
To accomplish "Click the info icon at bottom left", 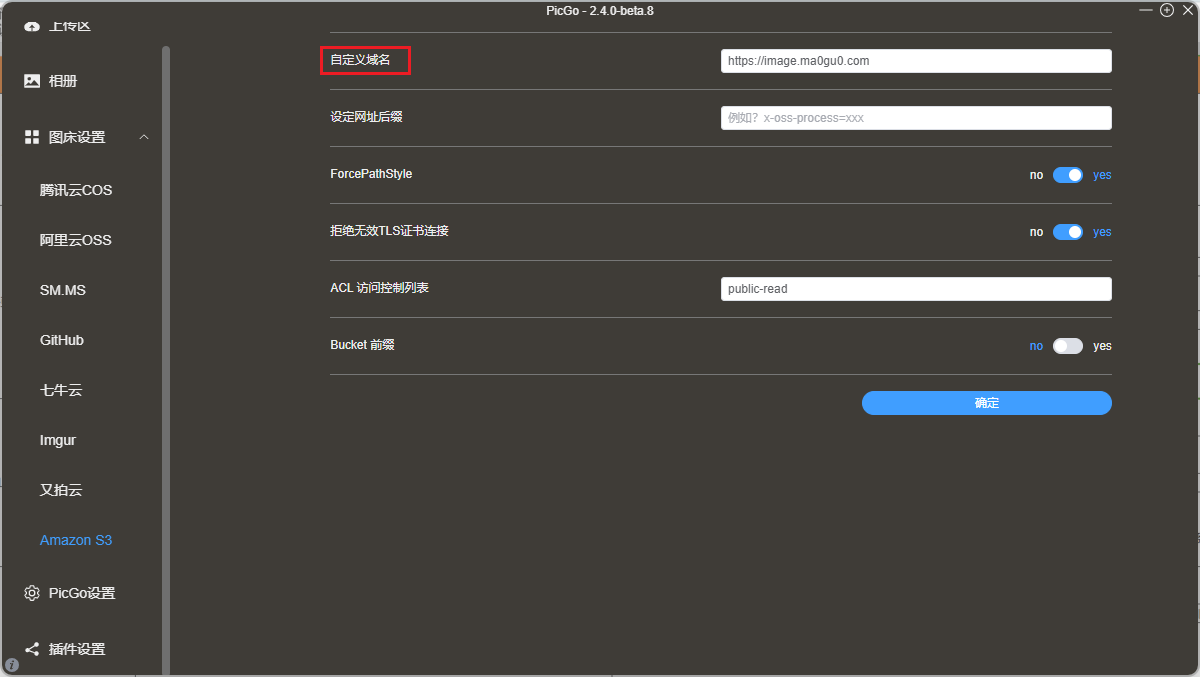I will [12, 665].
